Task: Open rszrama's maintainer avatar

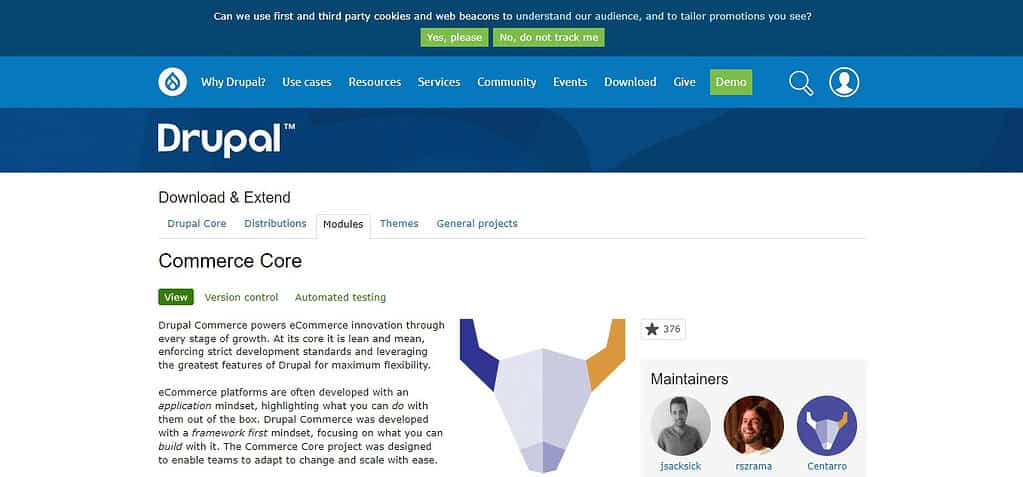Action: 754,425
